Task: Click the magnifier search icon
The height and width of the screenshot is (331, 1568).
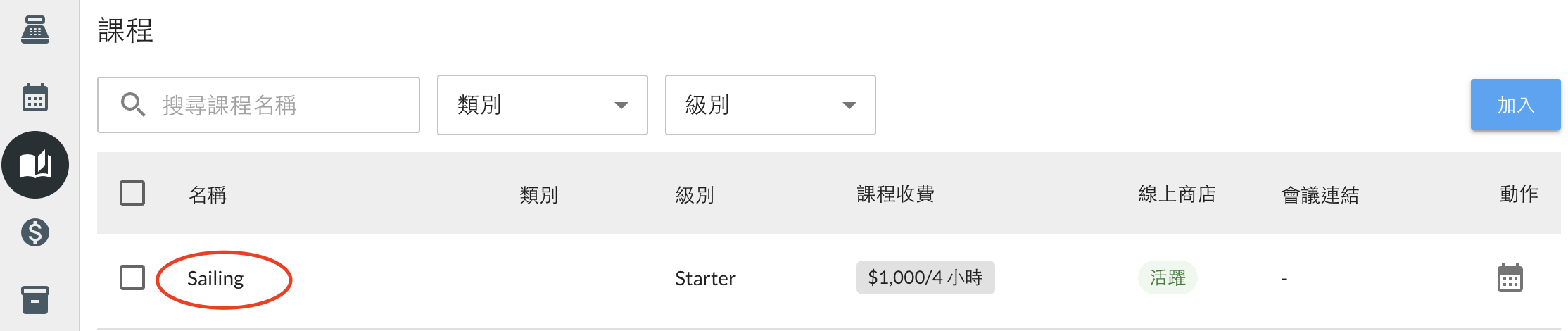Action: coord(132,105)
